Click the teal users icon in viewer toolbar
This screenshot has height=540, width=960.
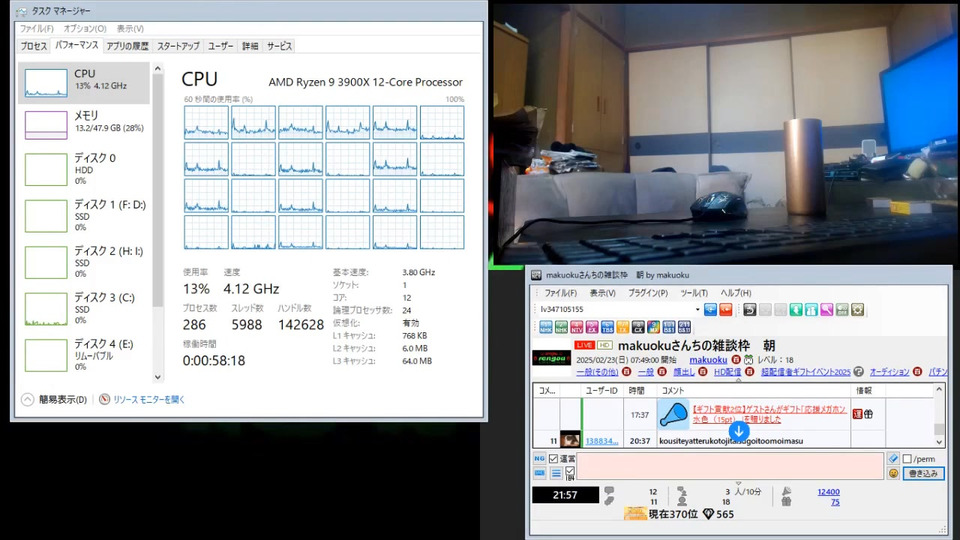pos(811,310)
